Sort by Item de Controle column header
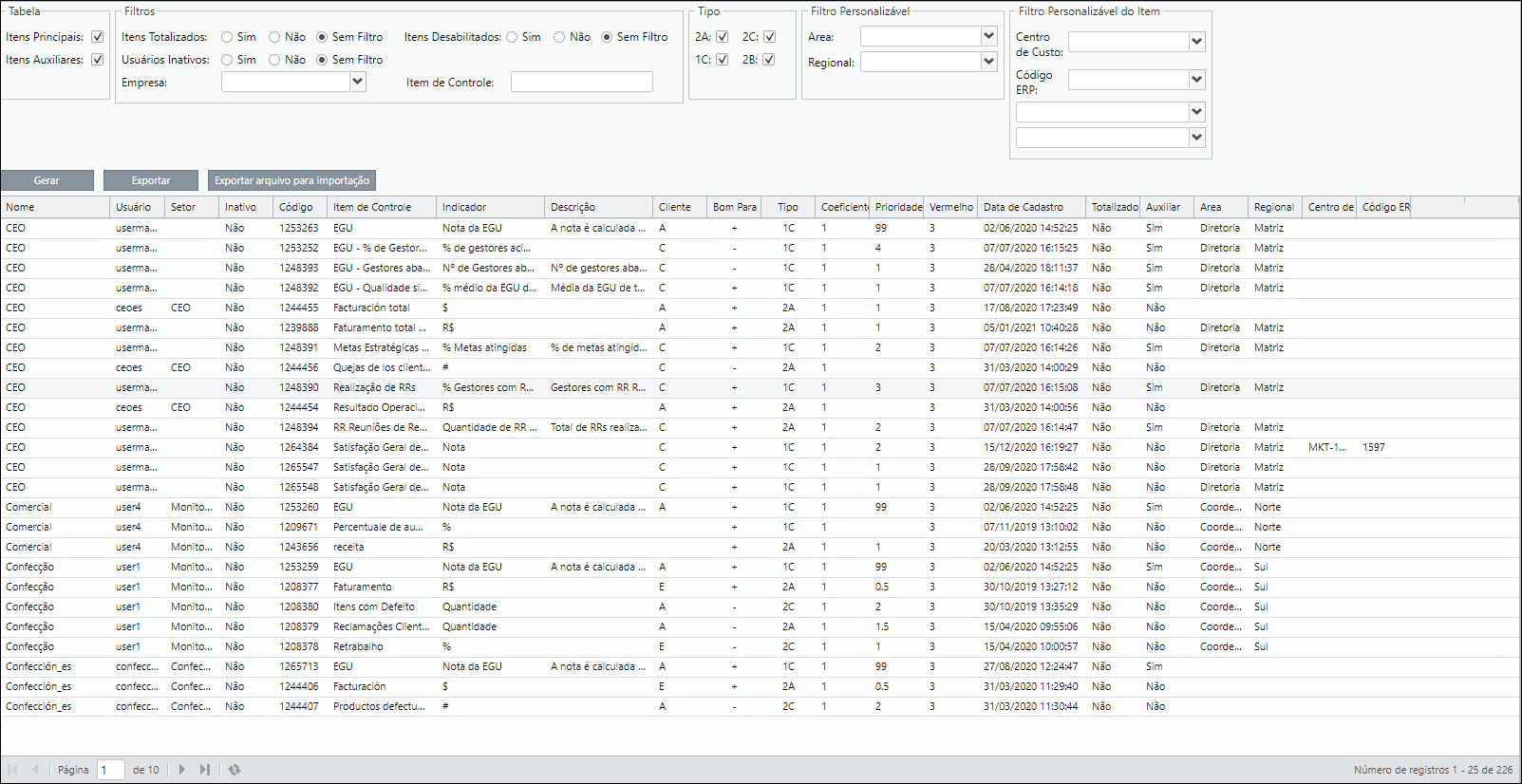 coord(382,207)
